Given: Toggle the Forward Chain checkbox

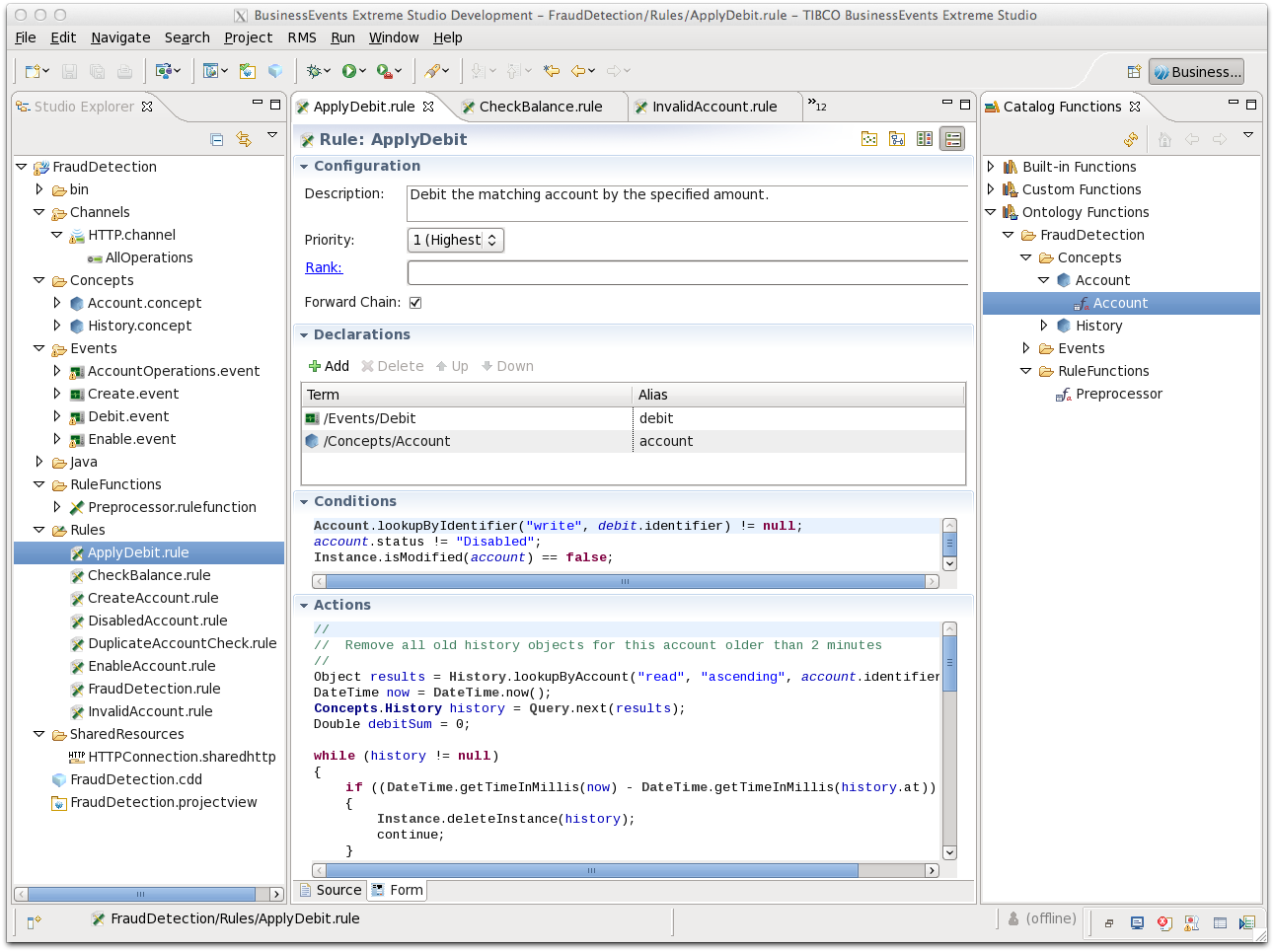Looking at the screenshot, I should 415,303.
